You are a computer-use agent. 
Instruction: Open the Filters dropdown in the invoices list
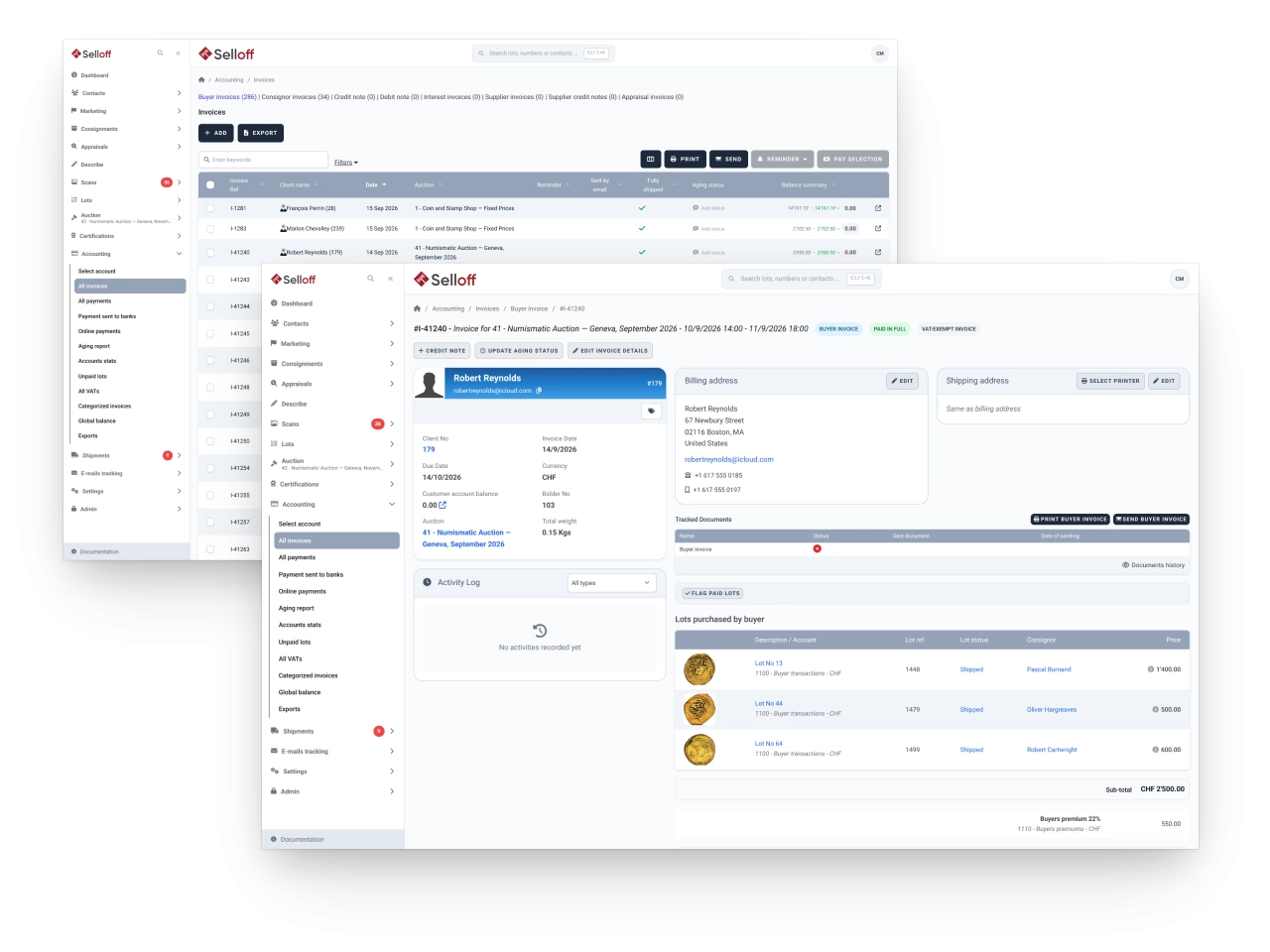(346, 163)
